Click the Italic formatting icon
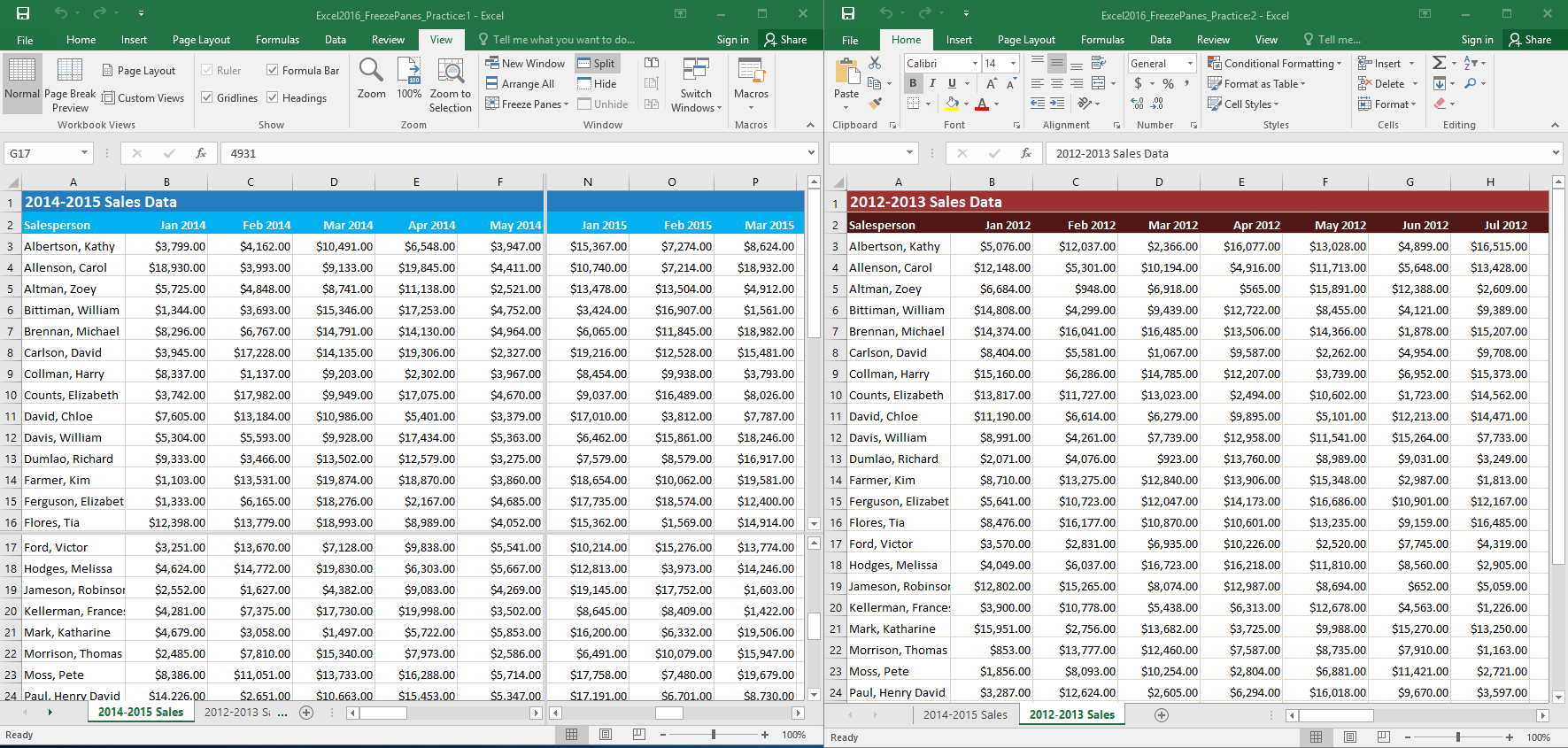This screenshot has height=748, width=1568. point(932,83)
